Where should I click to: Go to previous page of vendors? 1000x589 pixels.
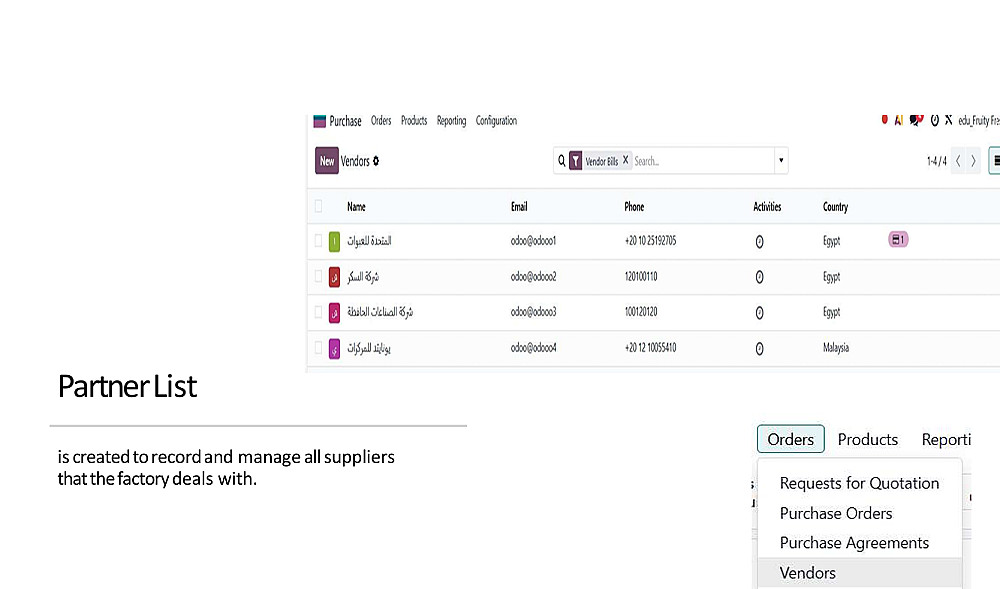click(x=958, y=161)
